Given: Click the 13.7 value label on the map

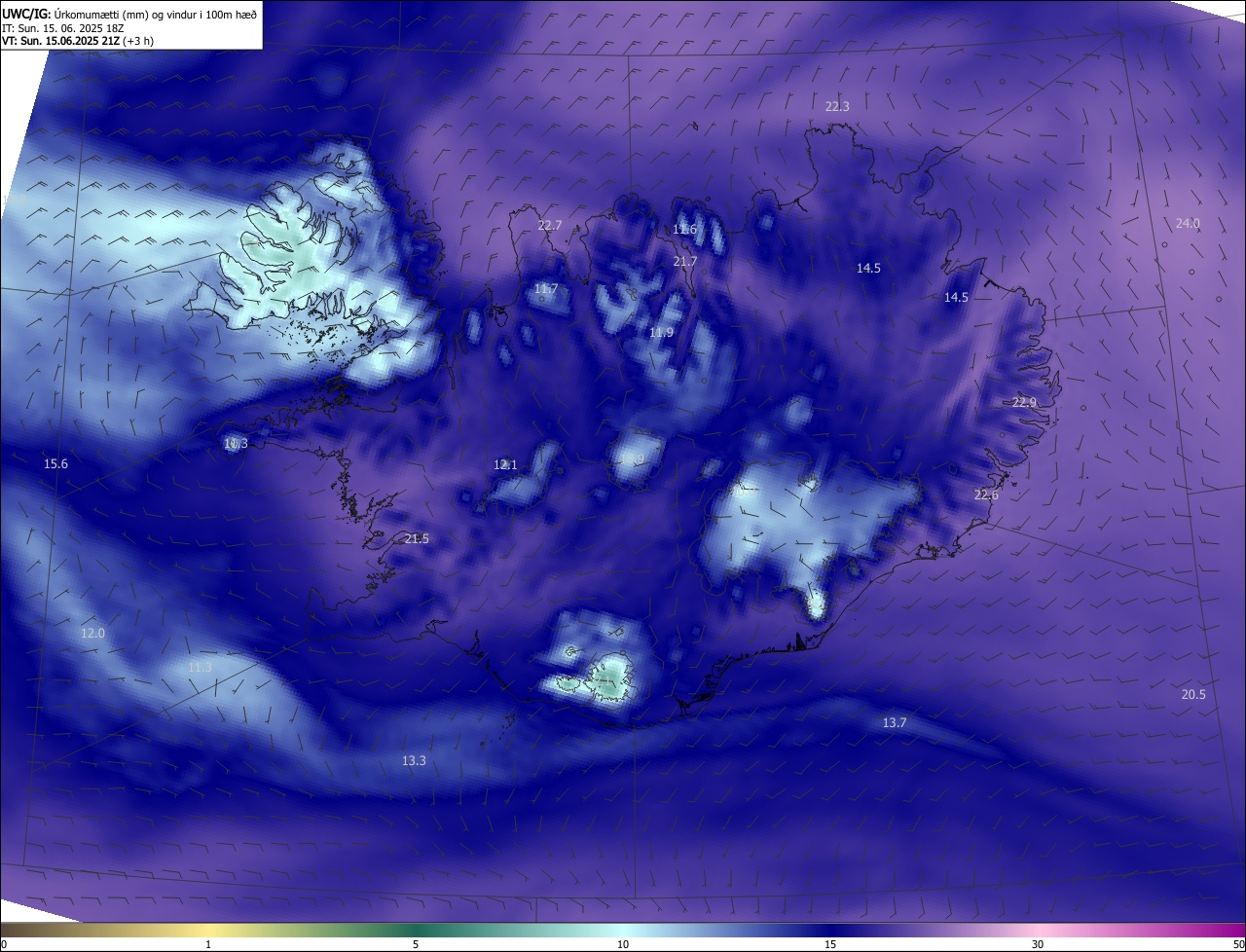Looking at the screenshot, I should (895, 723).
